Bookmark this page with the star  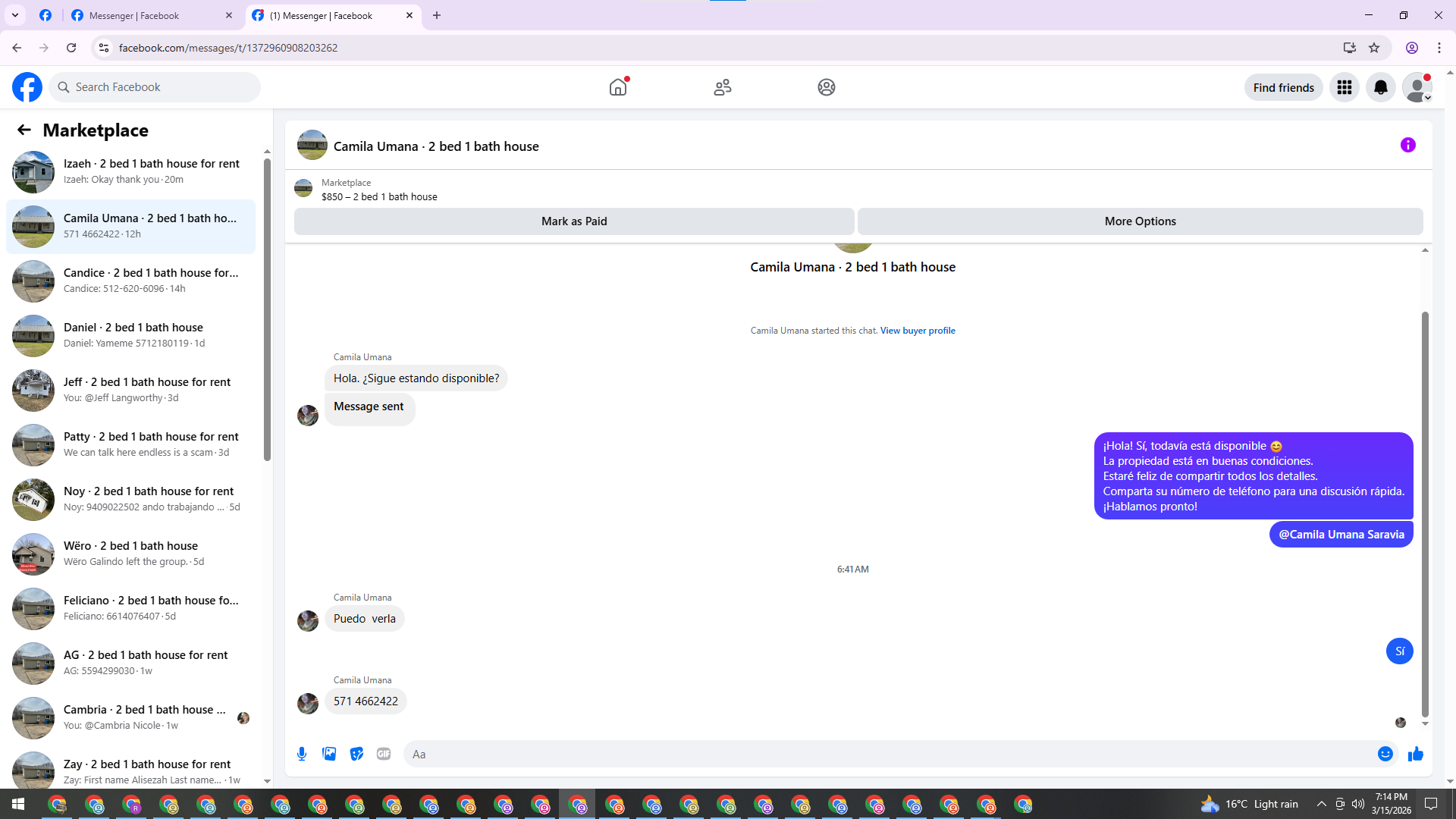coord(1374,48)
